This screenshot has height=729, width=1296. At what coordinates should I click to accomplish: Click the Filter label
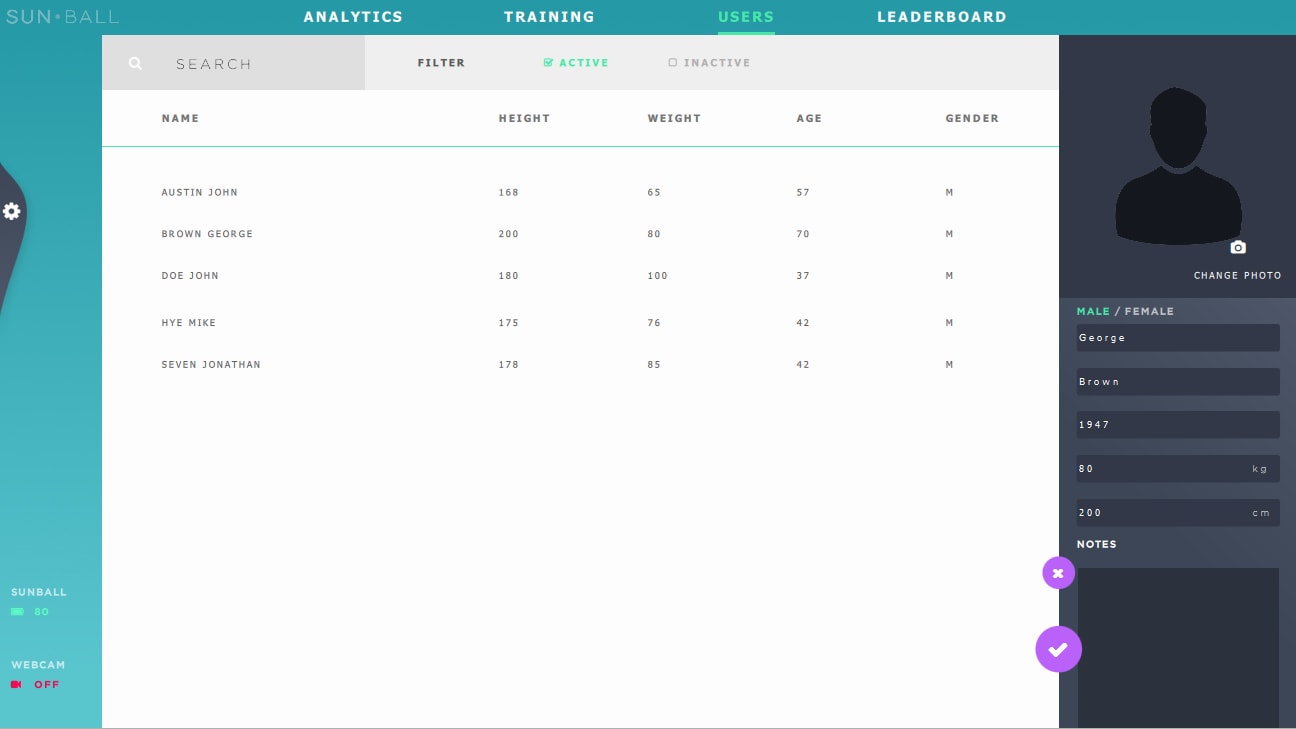coord(441,63)
